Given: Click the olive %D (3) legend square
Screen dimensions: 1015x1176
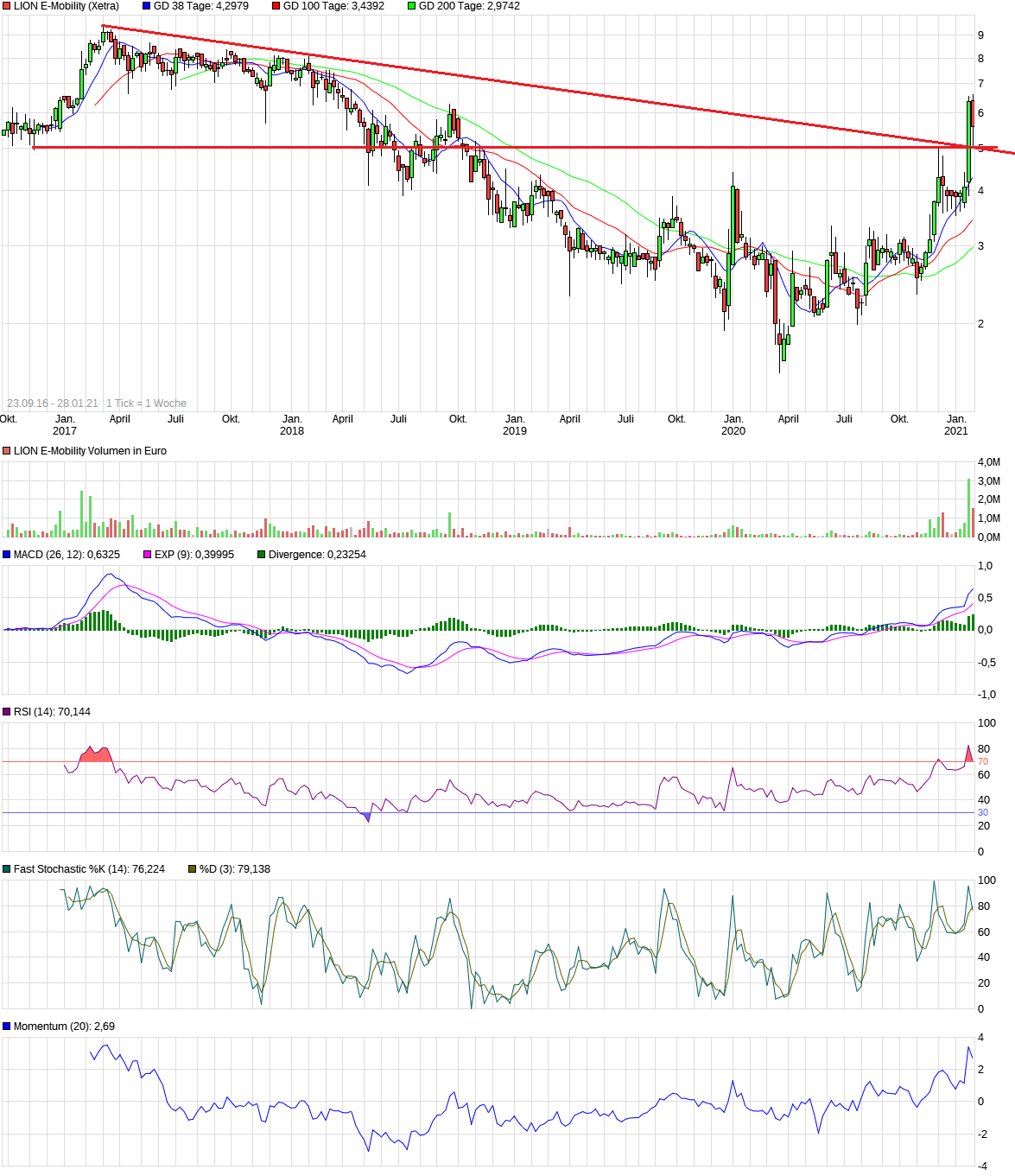Looking at the screenshot, I should 193,869.
